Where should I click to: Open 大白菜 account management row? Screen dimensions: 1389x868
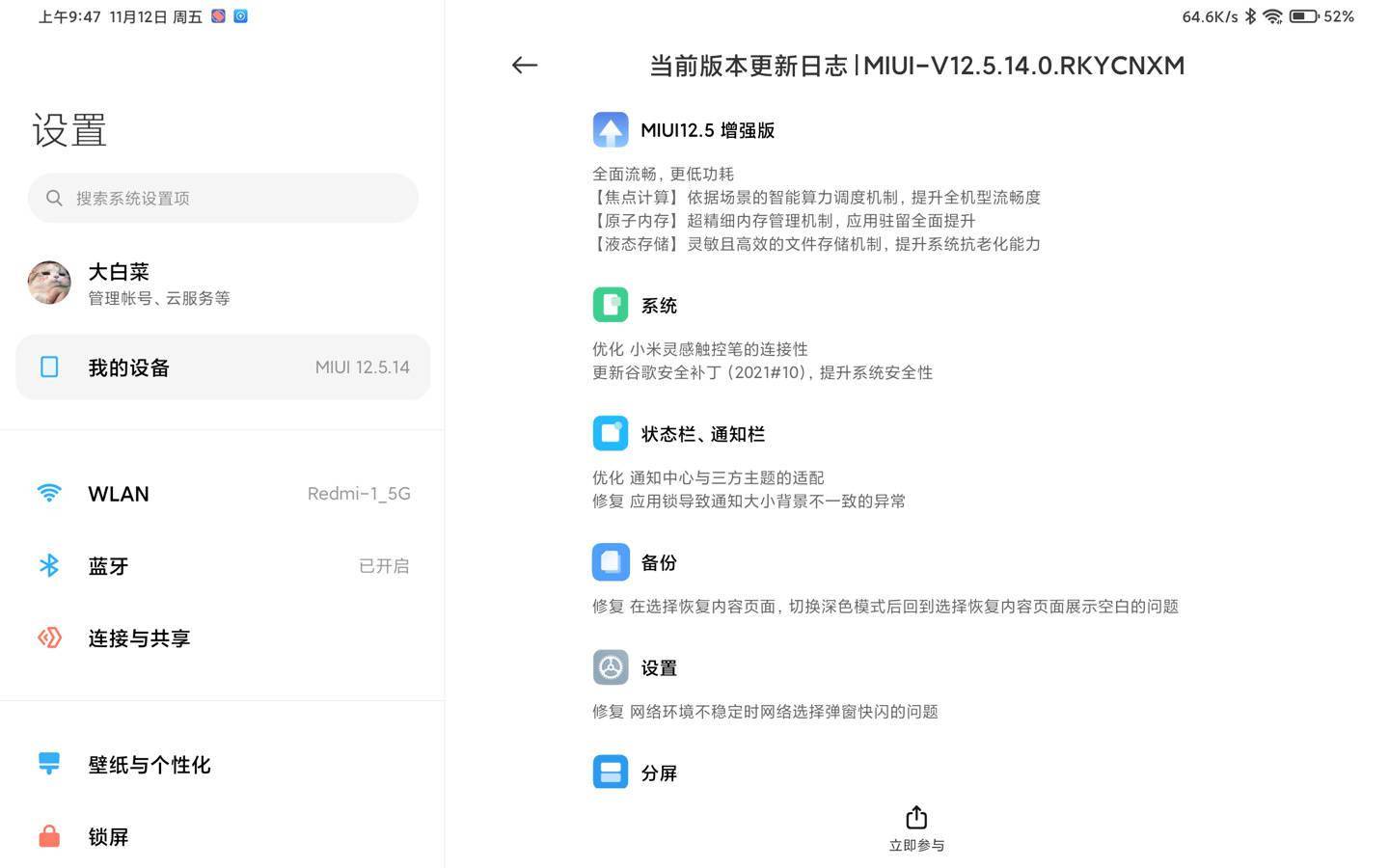coord(223,283)
